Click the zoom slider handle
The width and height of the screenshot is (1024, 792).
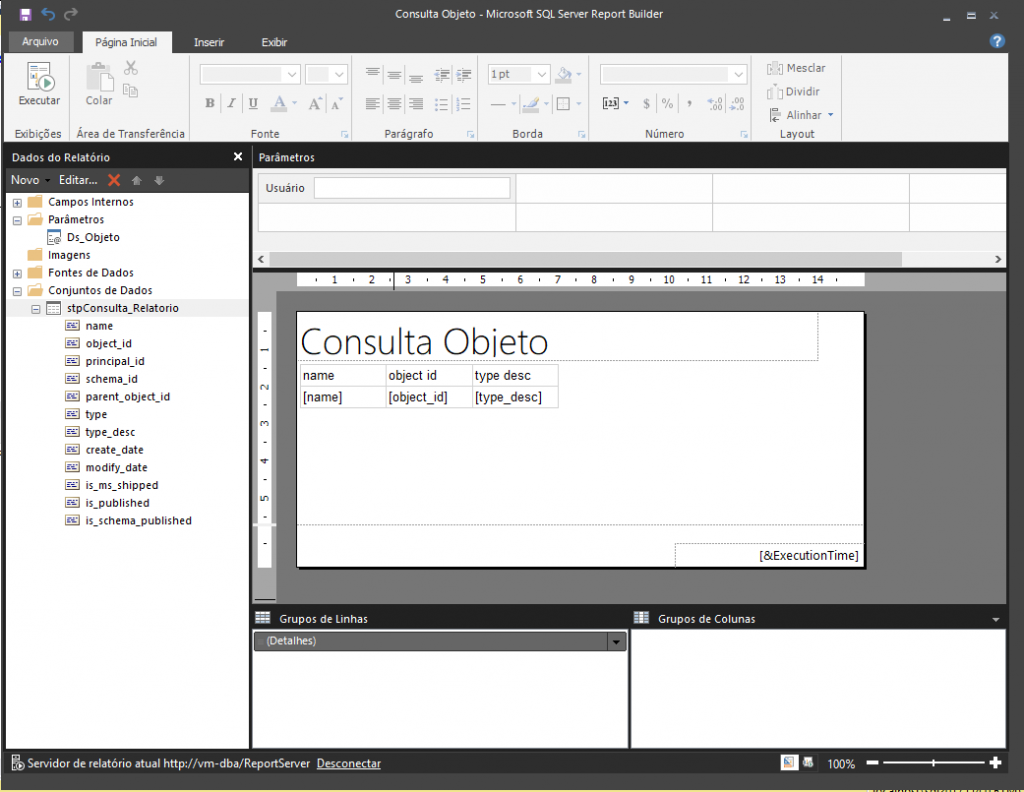click(x=933, y=763)
